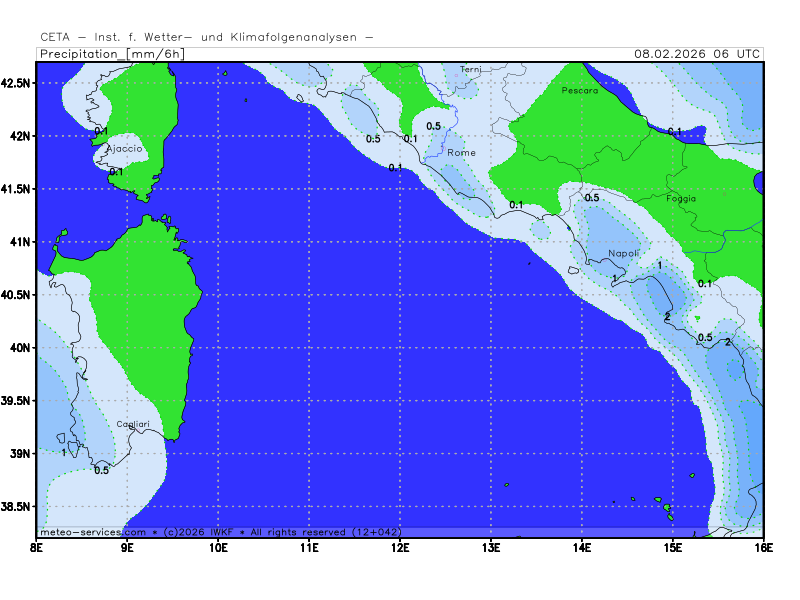Click the Cagliari city label
Viewport: 800px width, 600px height.
tap(133, 425)
